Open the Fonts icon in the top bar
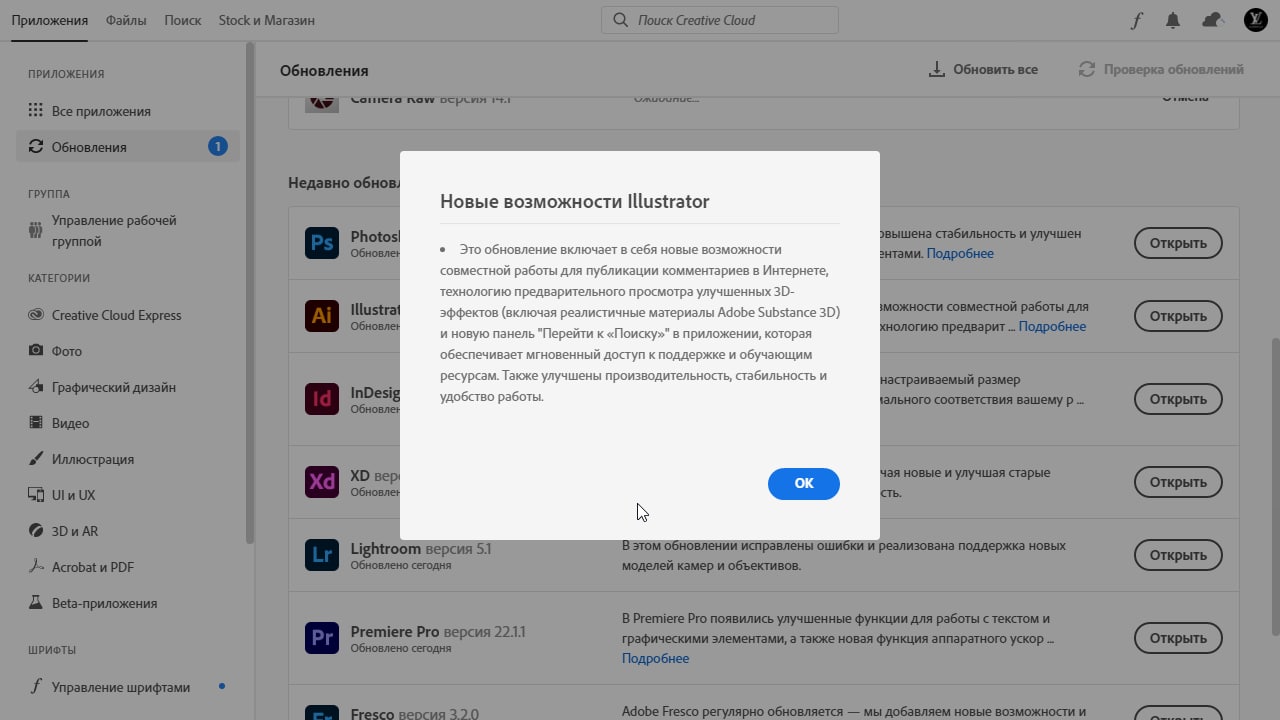Viewport: 1280px width, 720px height. 1136,20
